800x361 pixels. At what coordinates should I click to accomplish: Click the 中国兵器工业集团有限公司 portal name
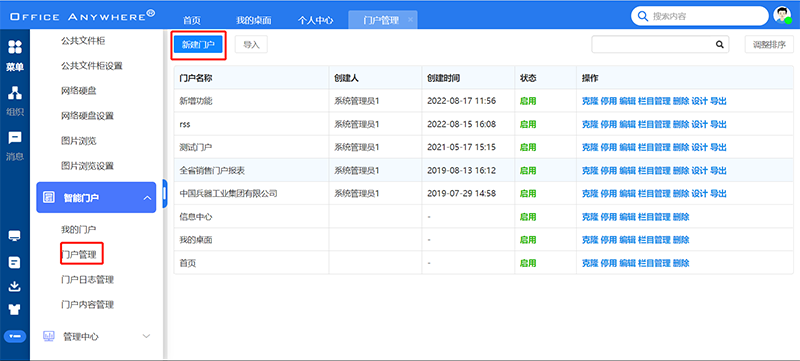coord(229,193)
